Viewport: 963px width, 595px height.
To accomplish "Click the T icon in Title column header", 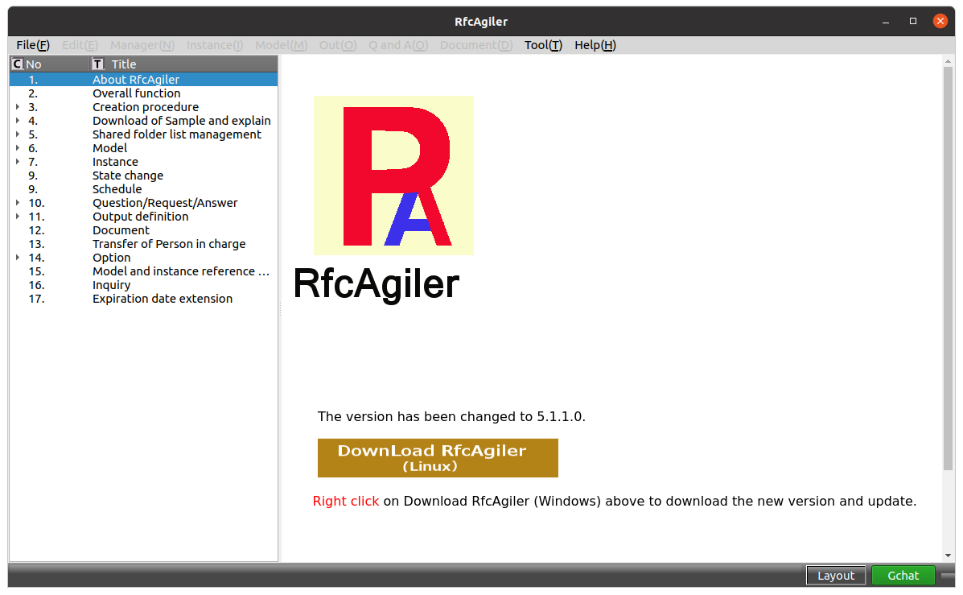I will (x=97, y=64).
